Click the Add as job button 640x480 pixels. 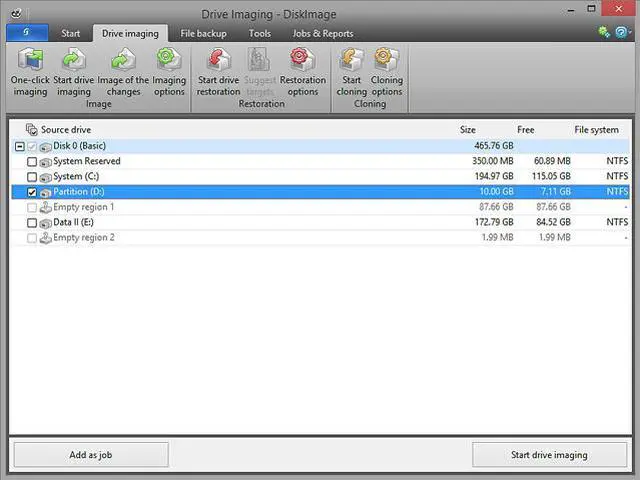tap(90, 455)
